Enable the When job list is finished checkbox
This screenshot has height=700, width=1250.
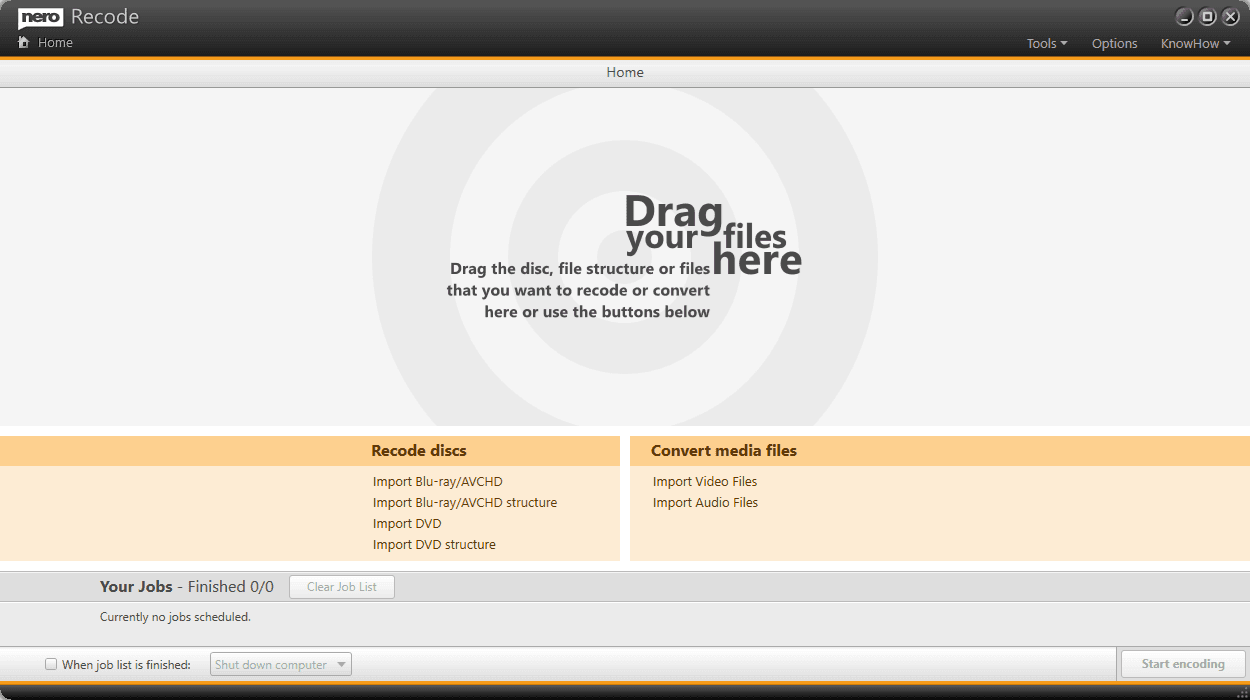coord(50,663)
